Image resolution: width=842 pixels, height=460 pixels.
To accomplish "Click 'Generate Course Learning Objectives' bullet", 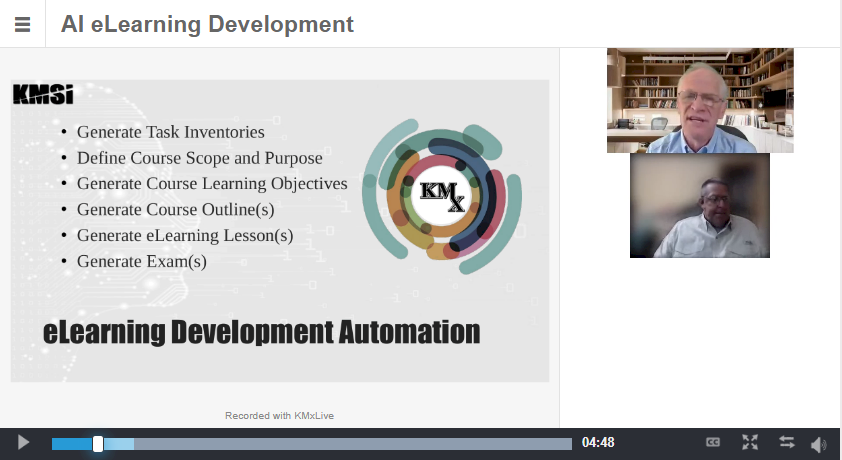I will [212, 184].
